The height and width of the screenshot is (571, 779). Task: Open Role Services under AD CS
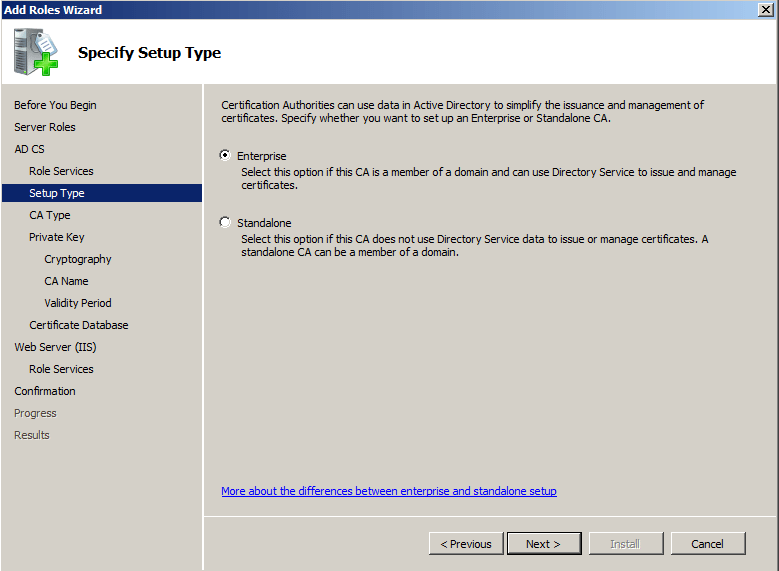click(x=61, y=171)
